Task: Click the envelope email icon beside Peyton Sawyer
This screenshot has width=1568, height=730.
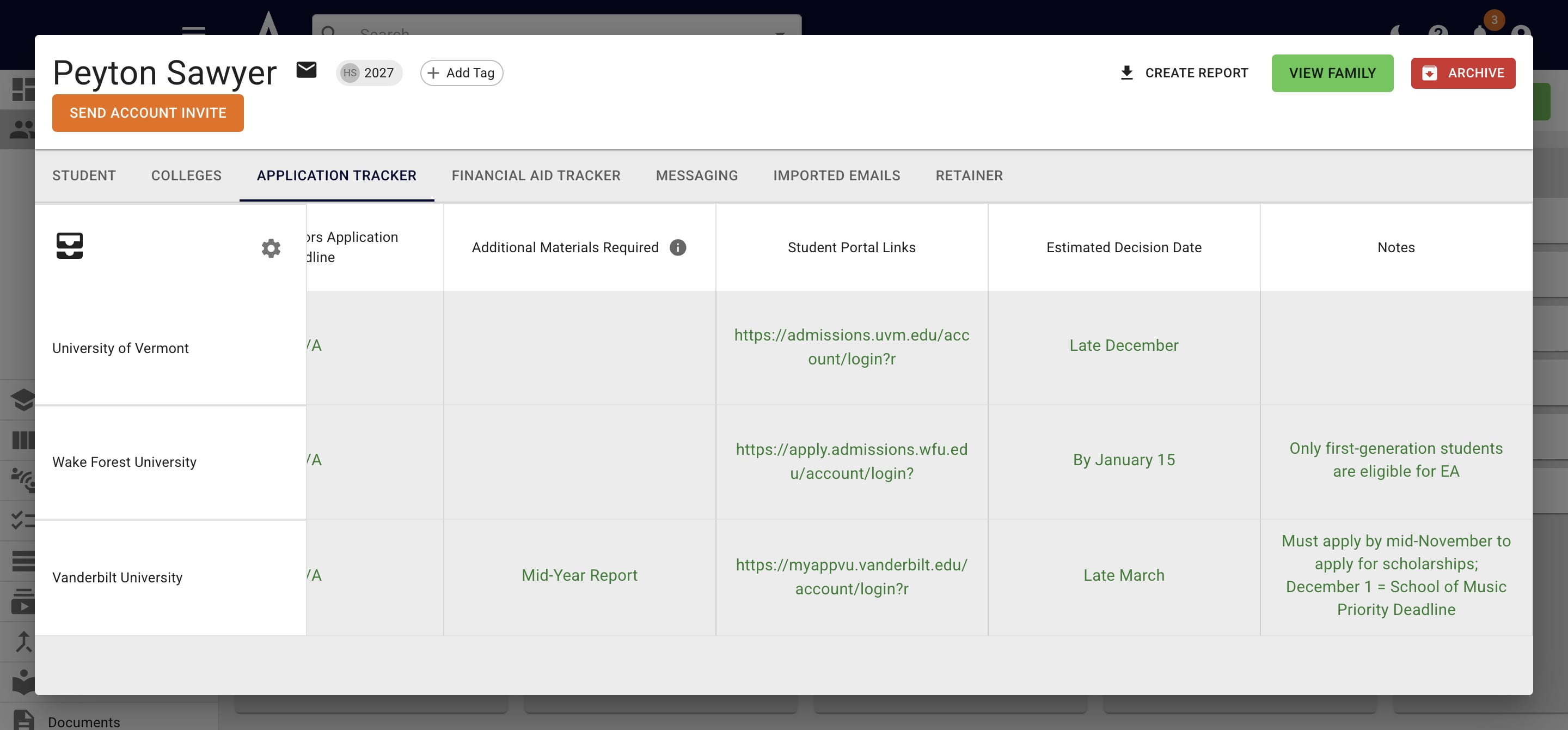Action: tap(306, 71)
